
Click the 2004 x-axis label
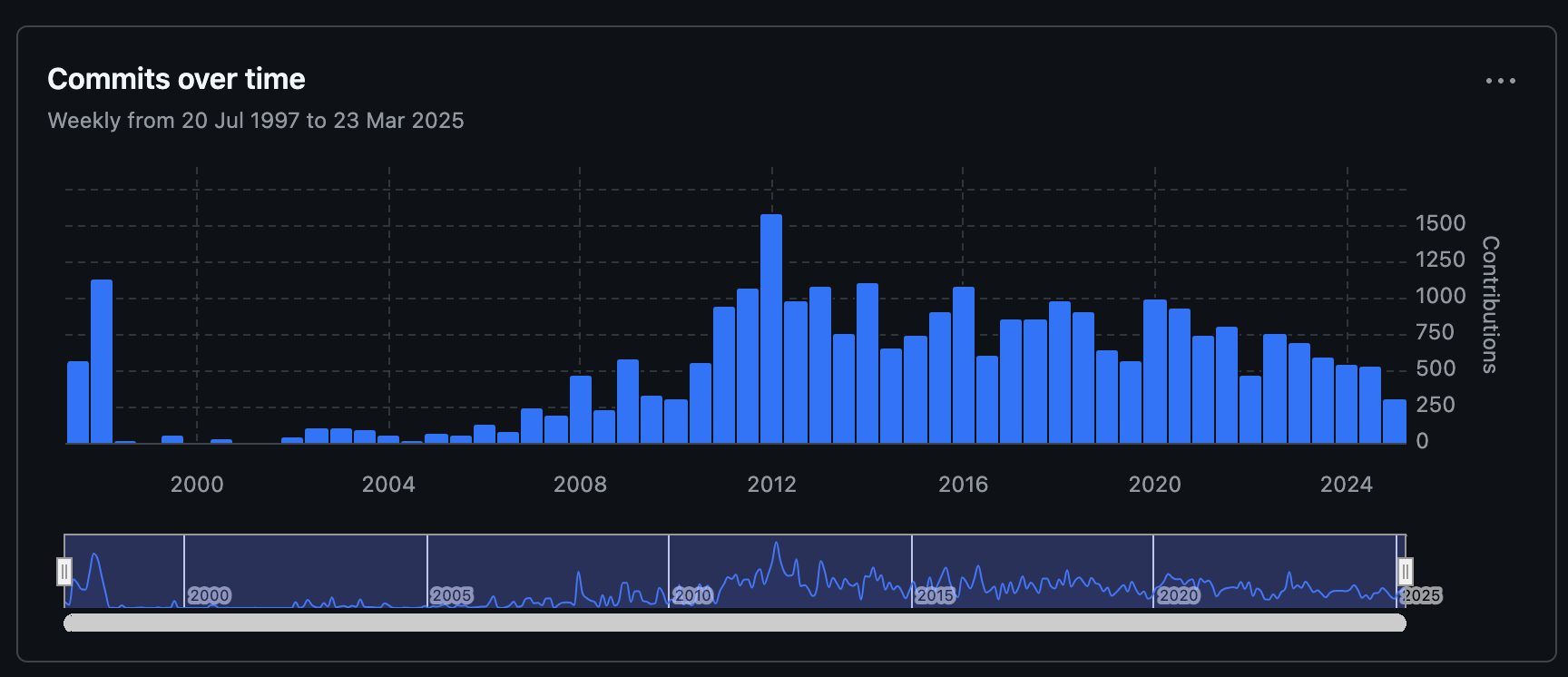click(388, 485)
